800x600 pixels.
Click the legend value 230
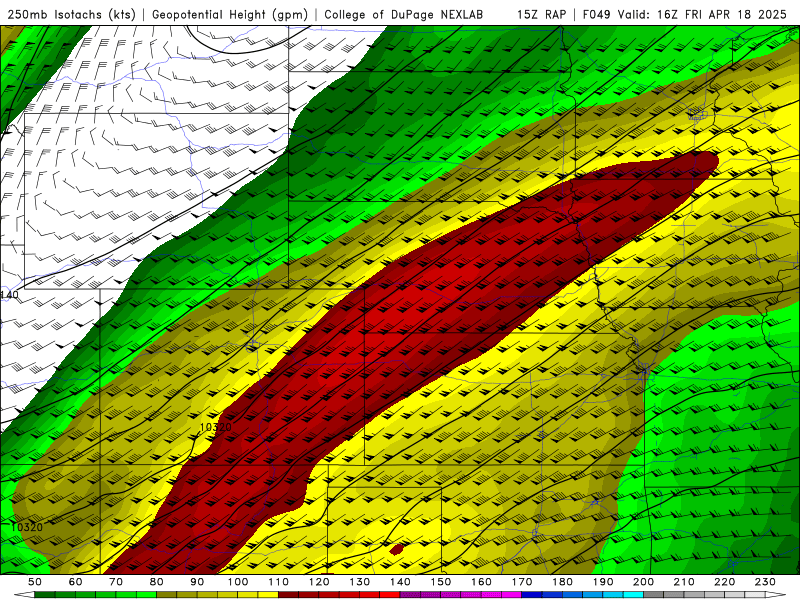(x=765, y=582)
